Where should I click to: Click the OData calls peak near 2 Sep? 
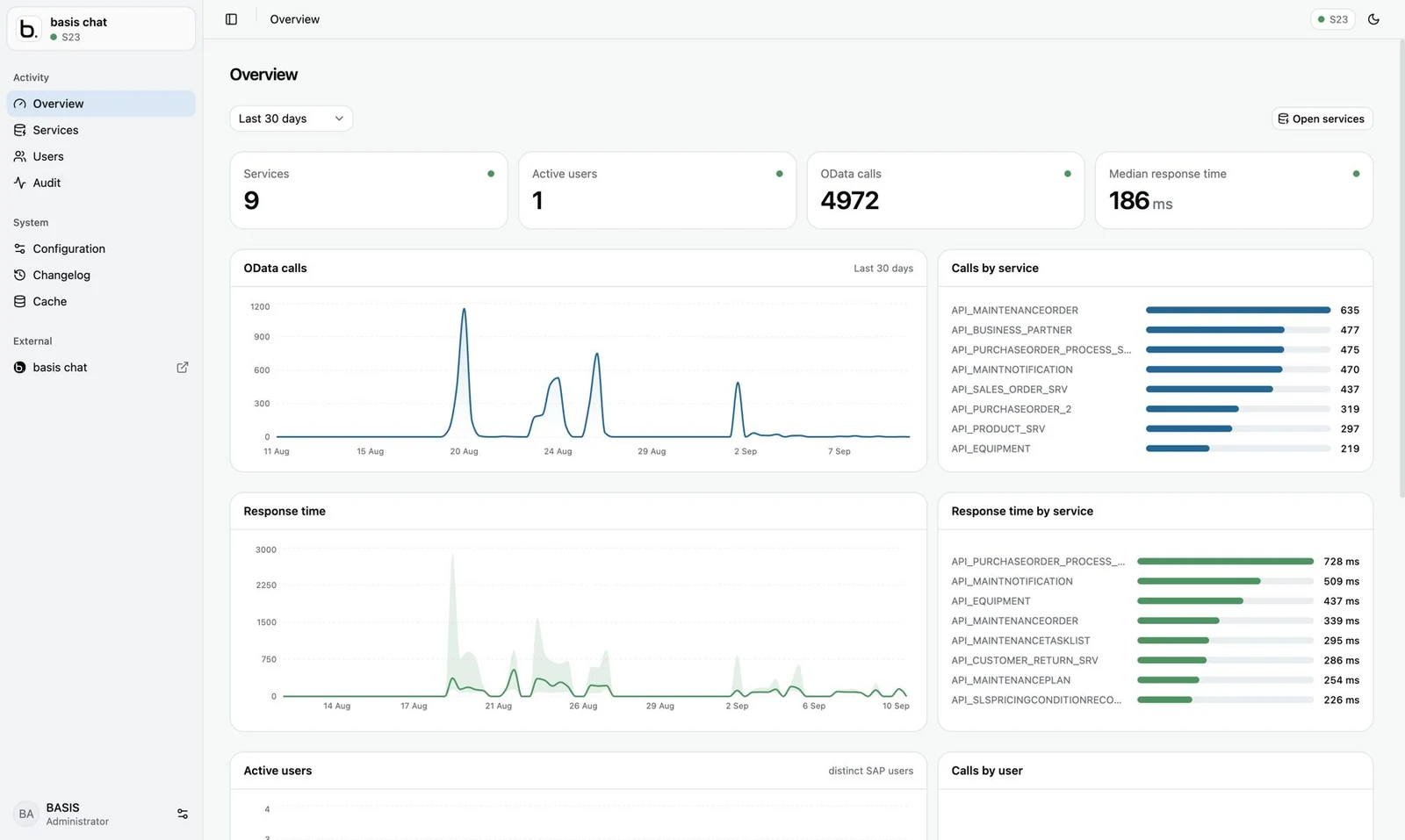(x=738, y=384)
